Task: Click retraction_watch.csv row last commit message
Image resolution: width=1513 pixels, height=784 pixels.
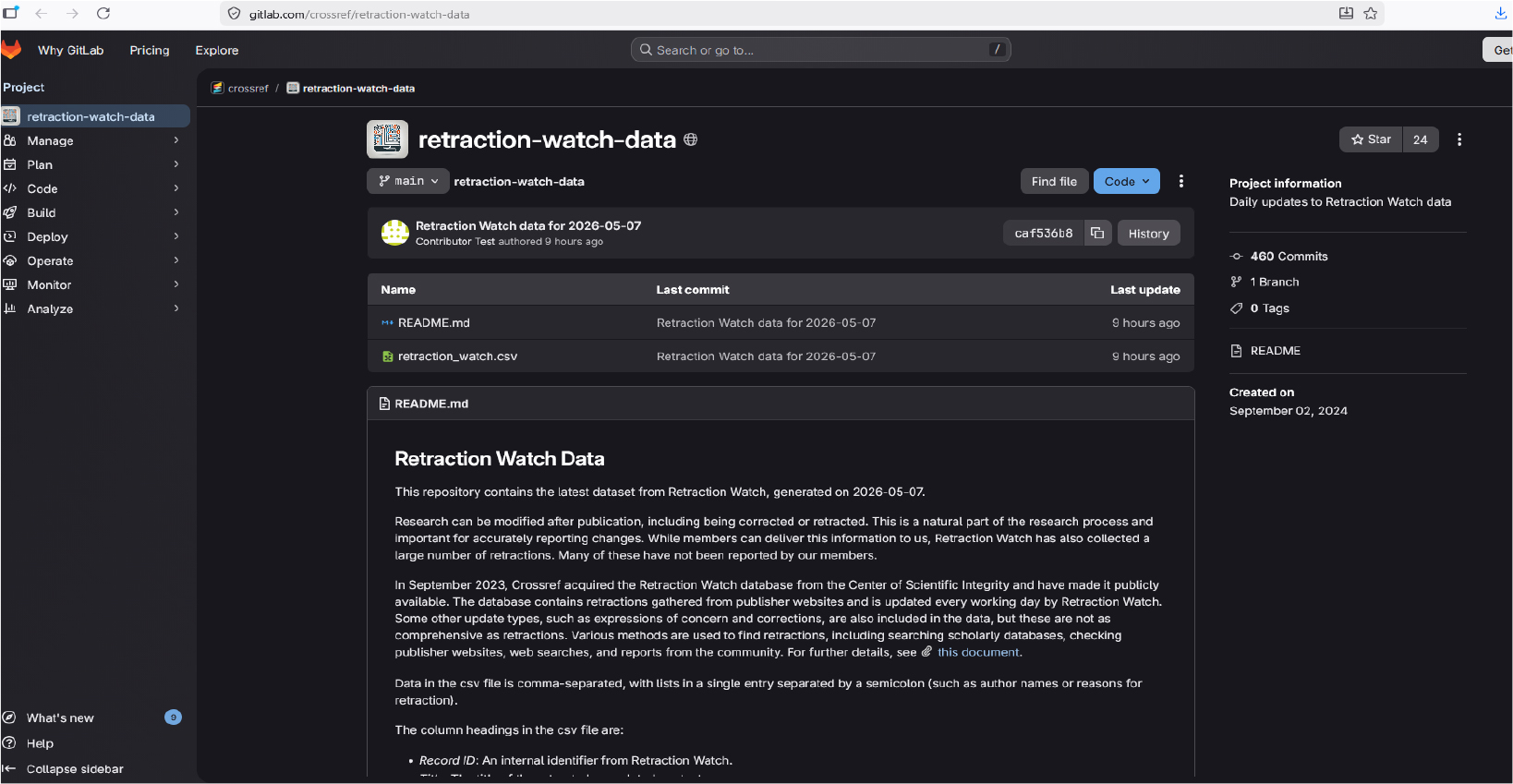Action: (x=766, y=356)
